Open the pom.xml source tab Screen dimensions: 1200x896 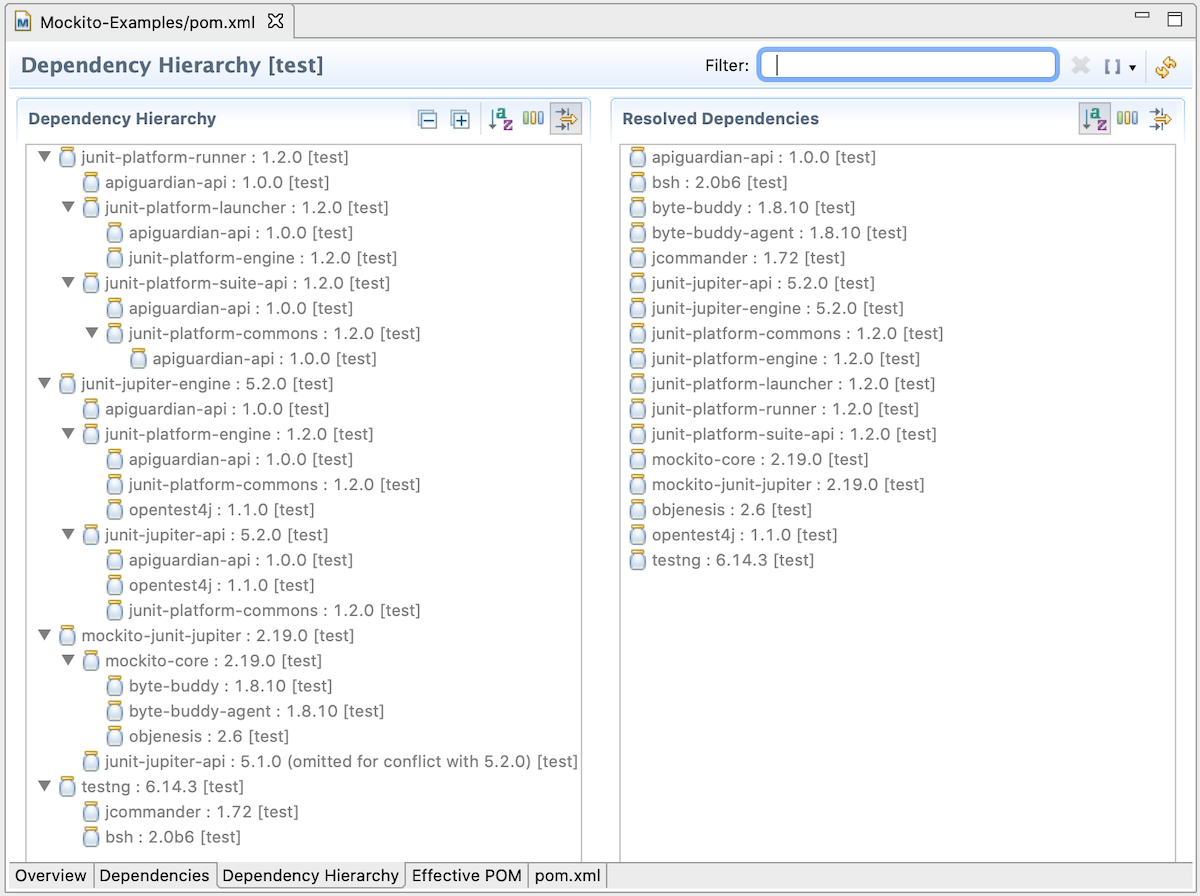tap(568, 875)
